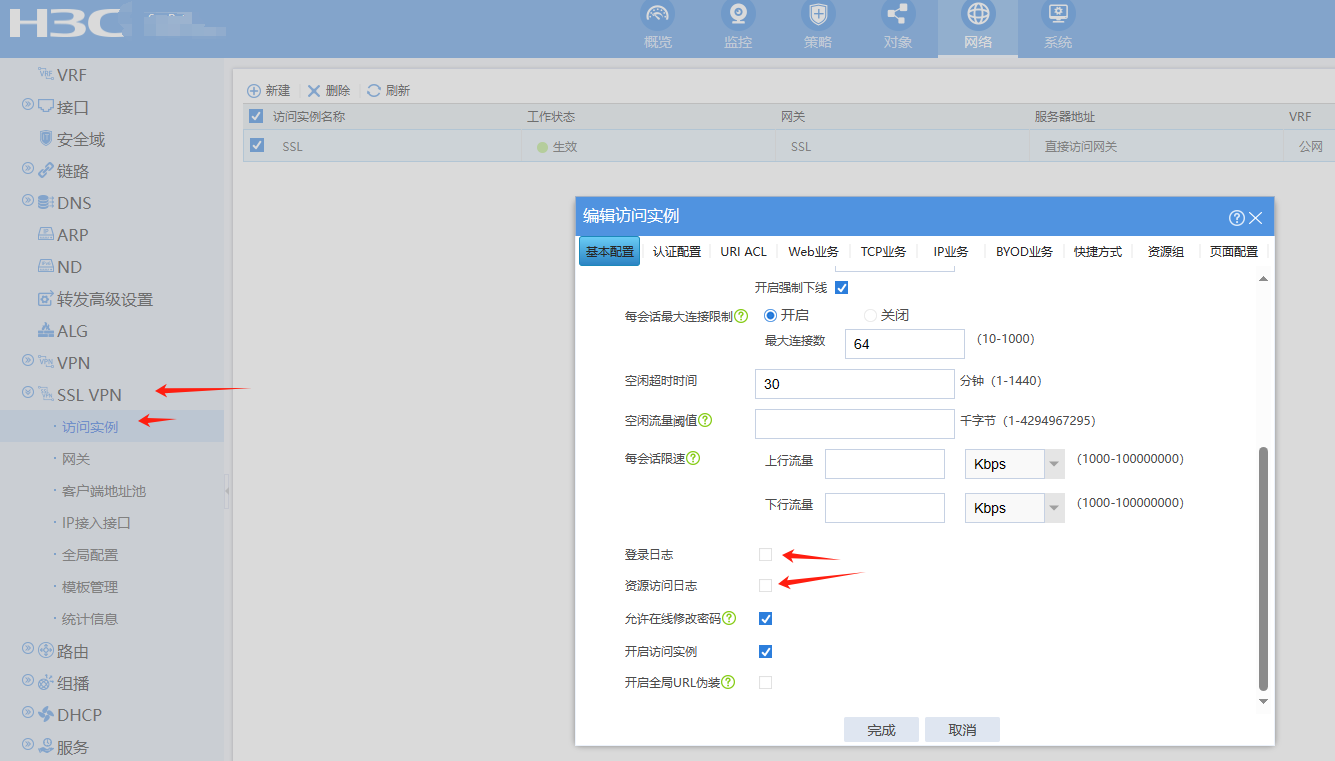Expand the 组播 tree node

pos(28,681)
